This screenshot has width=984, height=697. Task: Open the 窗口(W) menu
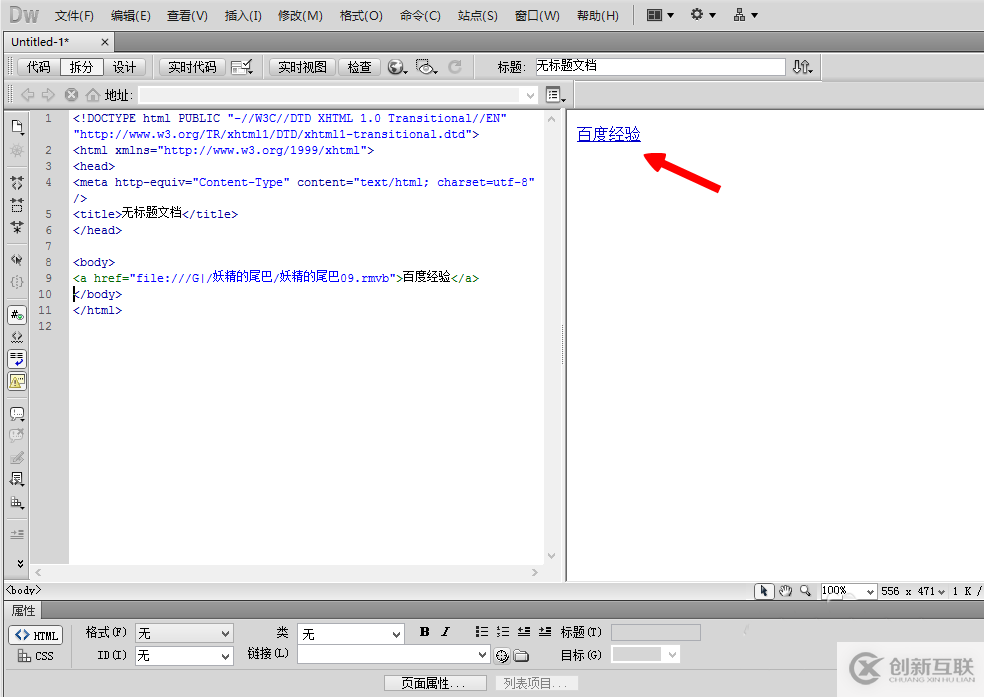537,16
